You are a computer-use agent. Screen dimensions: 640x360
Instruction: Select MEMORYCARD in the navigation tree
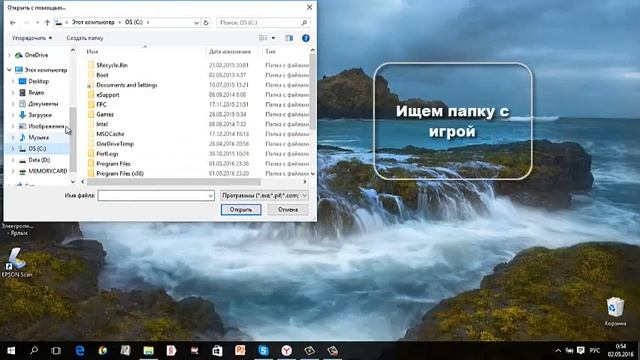tap(48, 171)
